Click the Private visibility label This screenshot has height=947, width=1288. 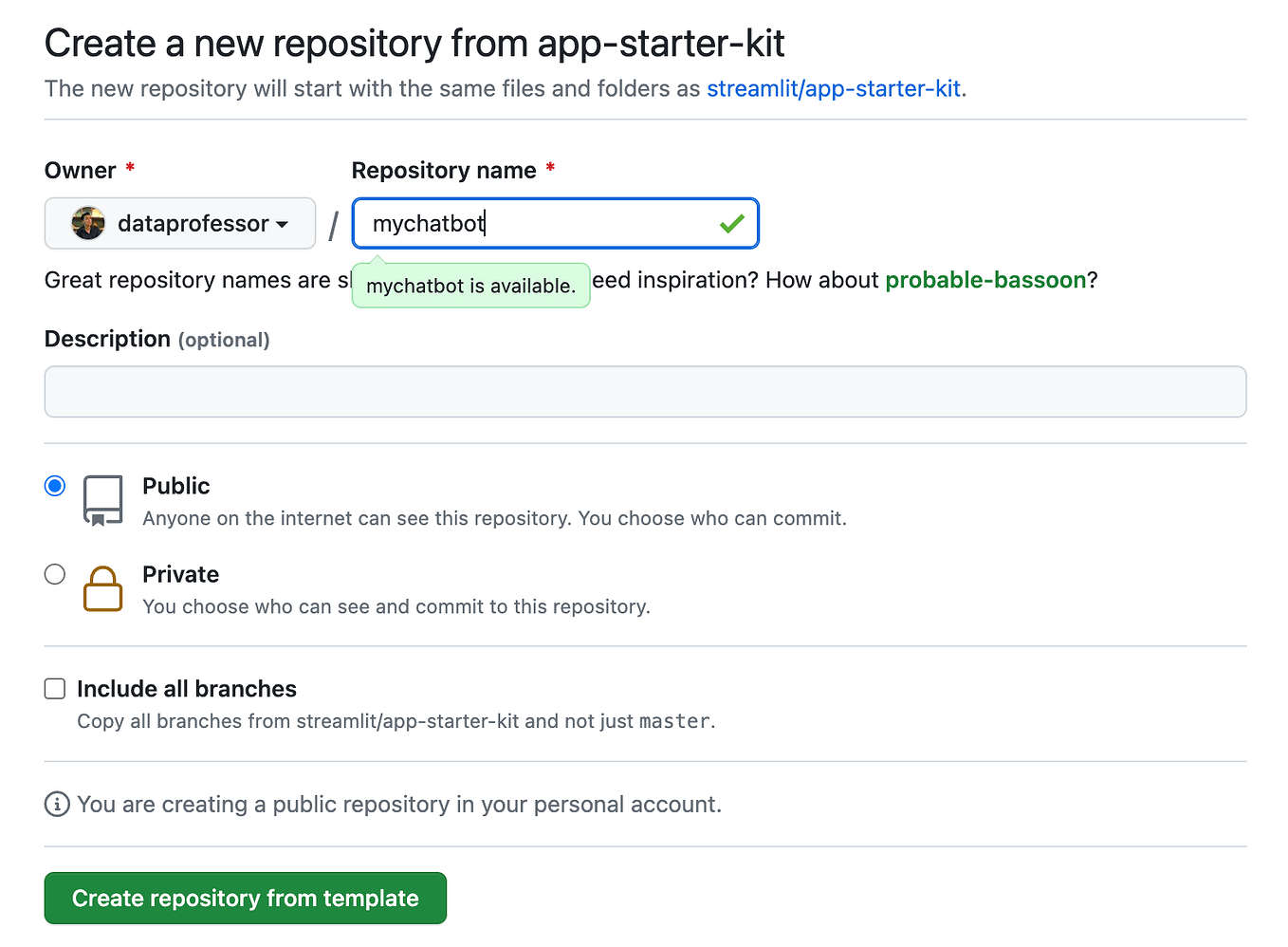tap(180, 574)
